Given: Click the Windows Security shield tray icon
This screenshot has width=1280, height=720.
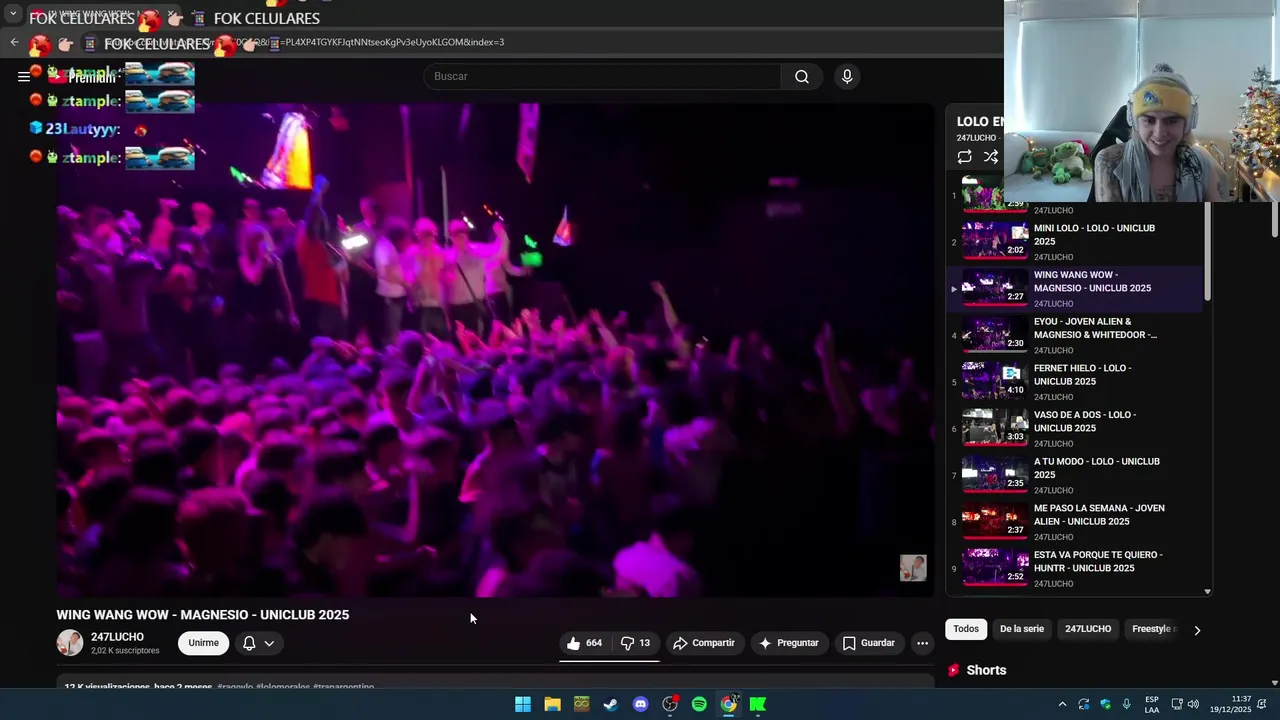Looking at the screenshot, I should click(x=1105, y=704).
